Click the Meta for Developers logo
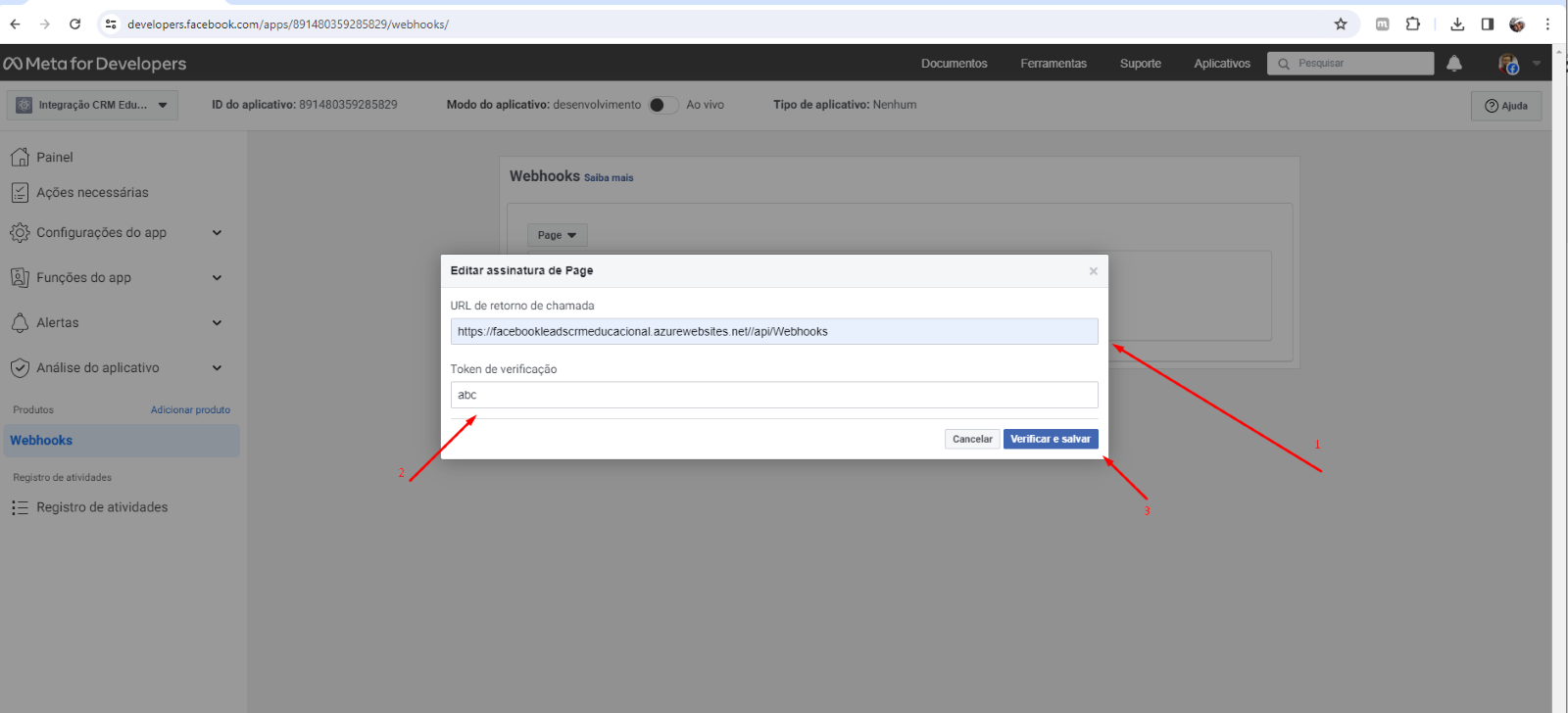The image size is (1568, 713). click(x=95, y=64)
